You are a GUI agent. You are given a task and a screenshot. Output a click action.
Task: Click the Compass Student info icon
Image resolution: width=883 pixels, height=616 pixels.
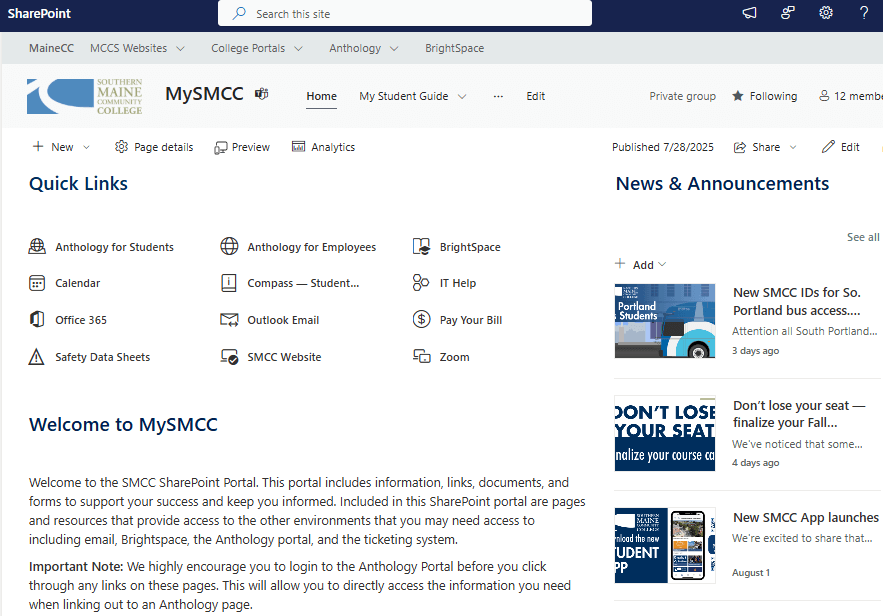229,283
